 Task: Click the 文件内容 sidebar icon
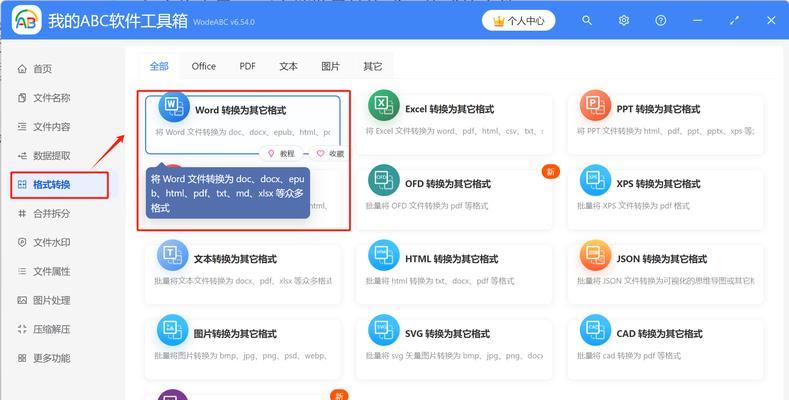pyautogui.click(x=22, y=127)
